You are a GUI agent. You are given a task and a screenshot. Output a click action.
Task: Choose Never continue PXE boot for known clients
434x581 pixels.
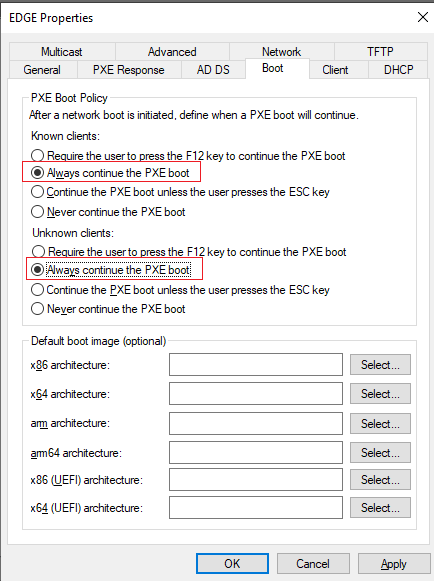click(x=37, y=212)
